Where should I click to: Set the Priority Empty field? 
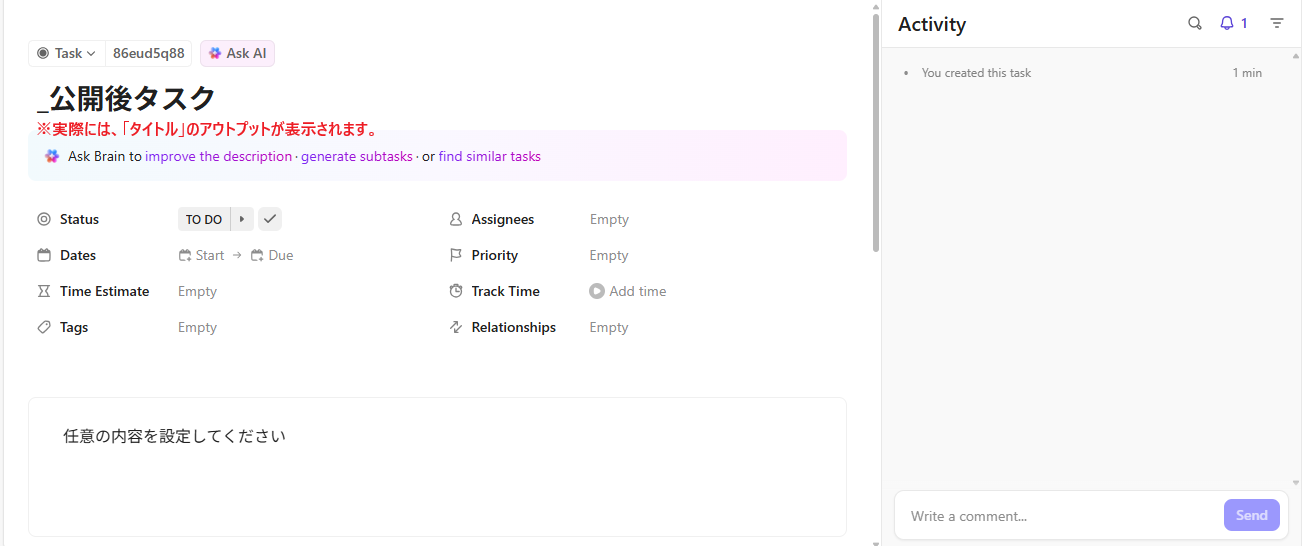(x=609, y=255)
